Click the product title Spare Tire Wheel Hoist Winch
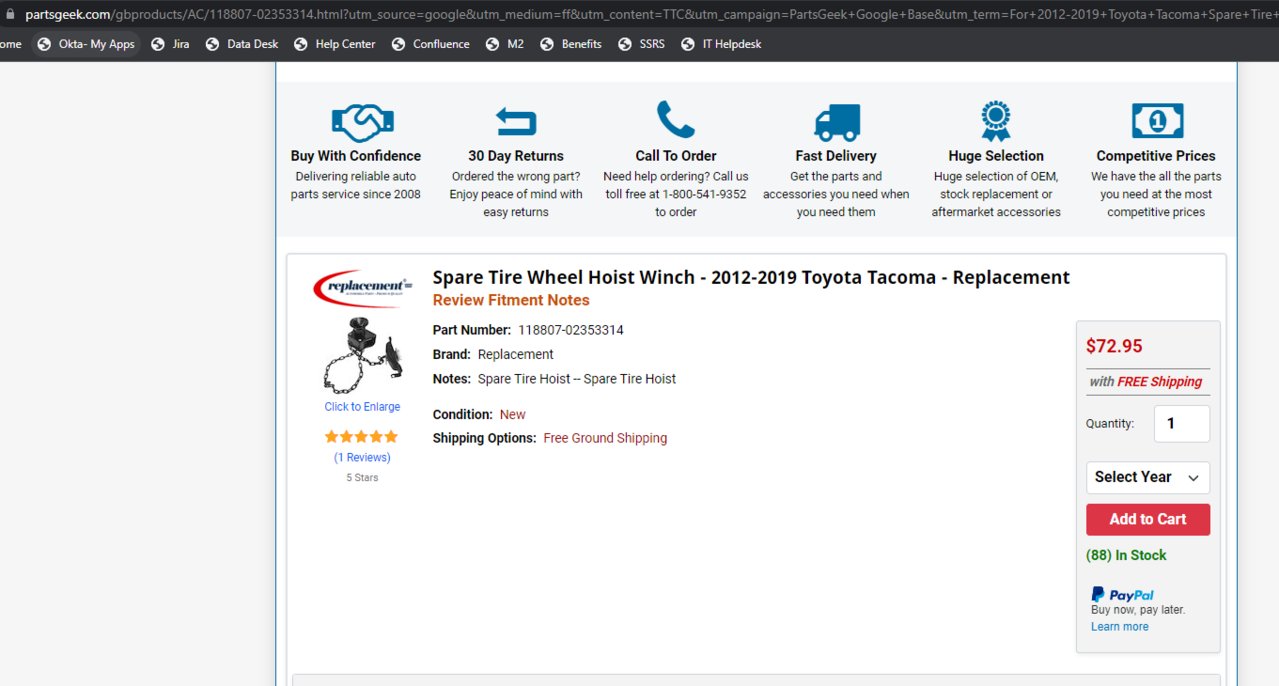The height and width of the screenshot is (686, 1279). [x=751, y=278]
